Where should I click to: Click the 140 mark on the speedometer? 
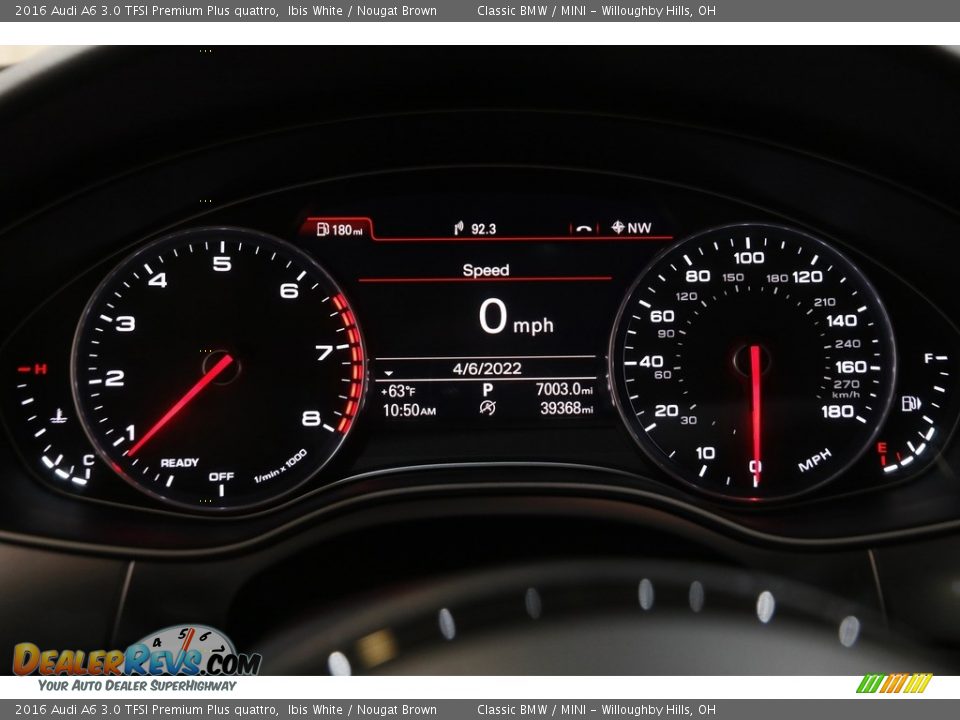click(841, 321)
